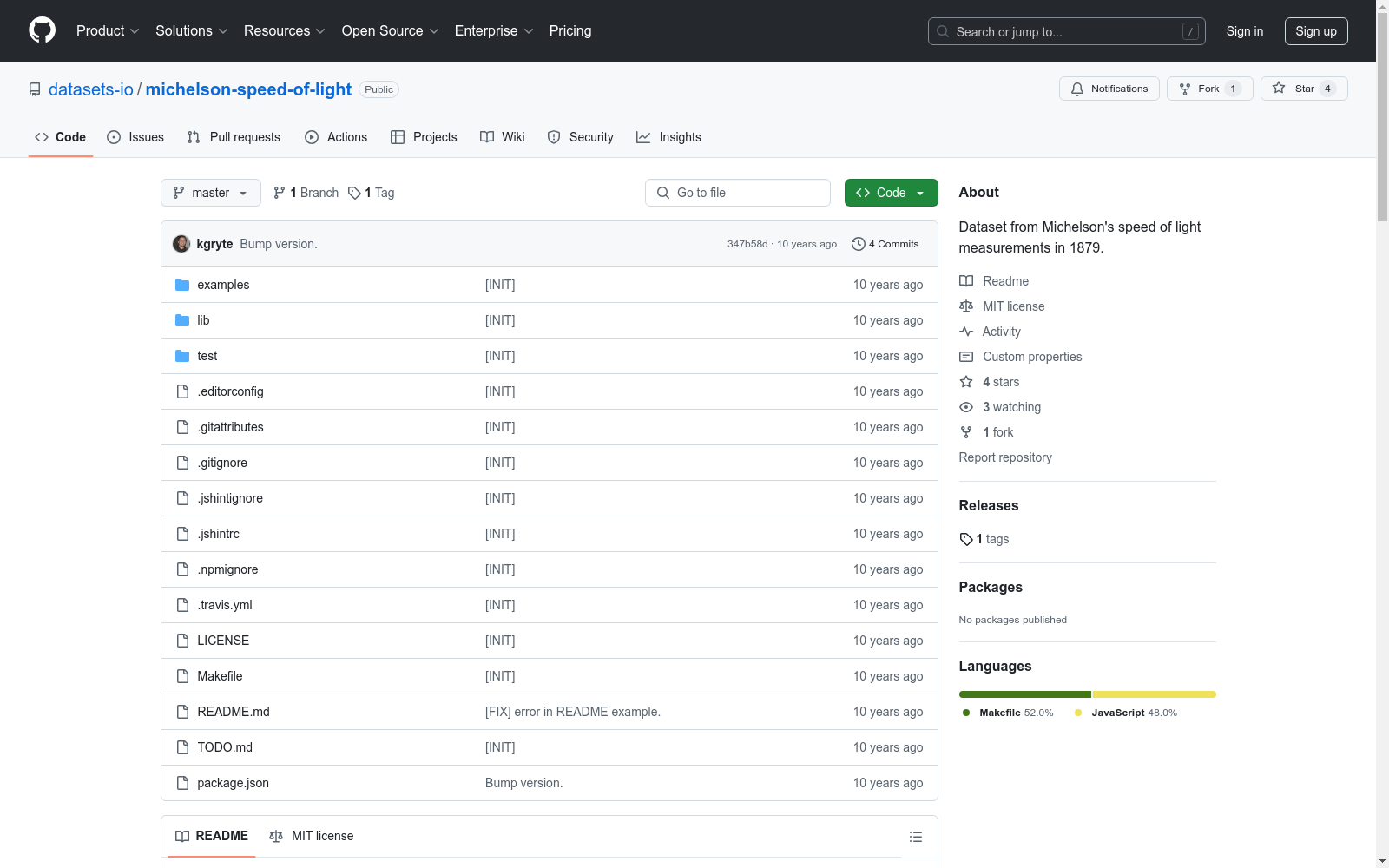Screen dimensions: 1389x868
Task: Open the Projects tab
Action: pos(424,137)
